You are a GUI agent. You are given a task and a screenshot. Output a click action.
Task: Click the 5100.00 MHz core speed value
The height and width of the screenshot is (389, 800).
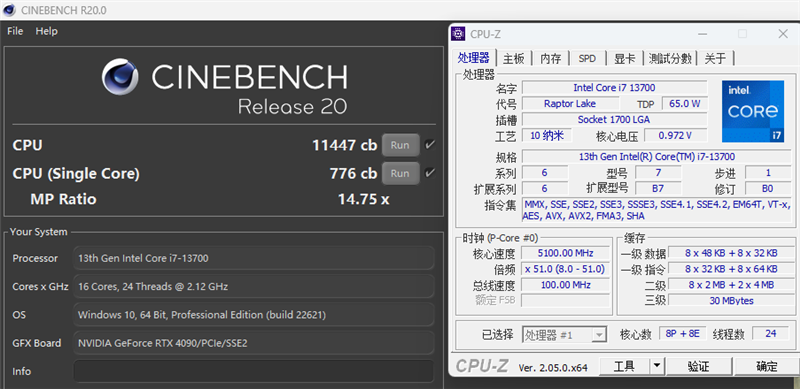565,253
